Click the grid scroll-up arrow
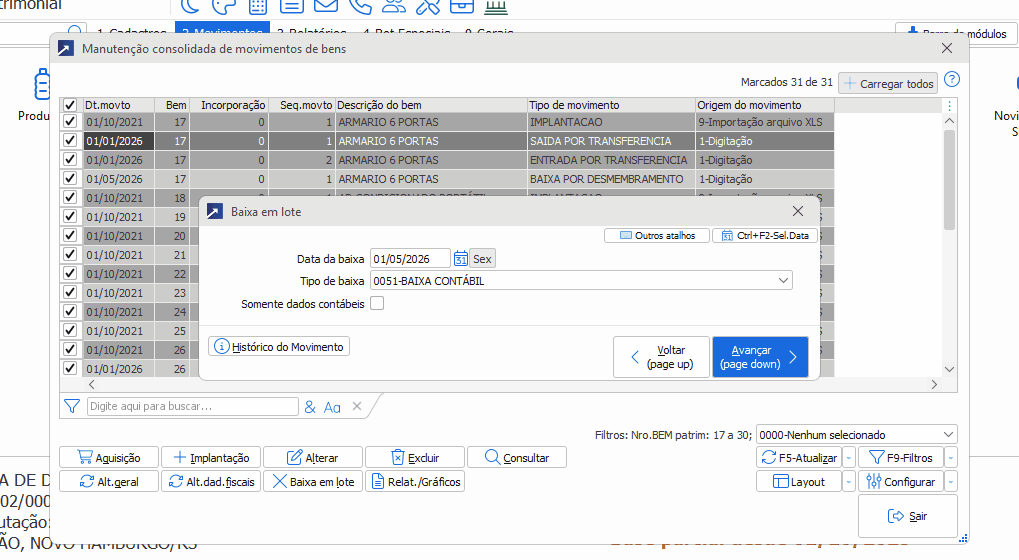This screenshot has height=560, width=1019. 949,121
